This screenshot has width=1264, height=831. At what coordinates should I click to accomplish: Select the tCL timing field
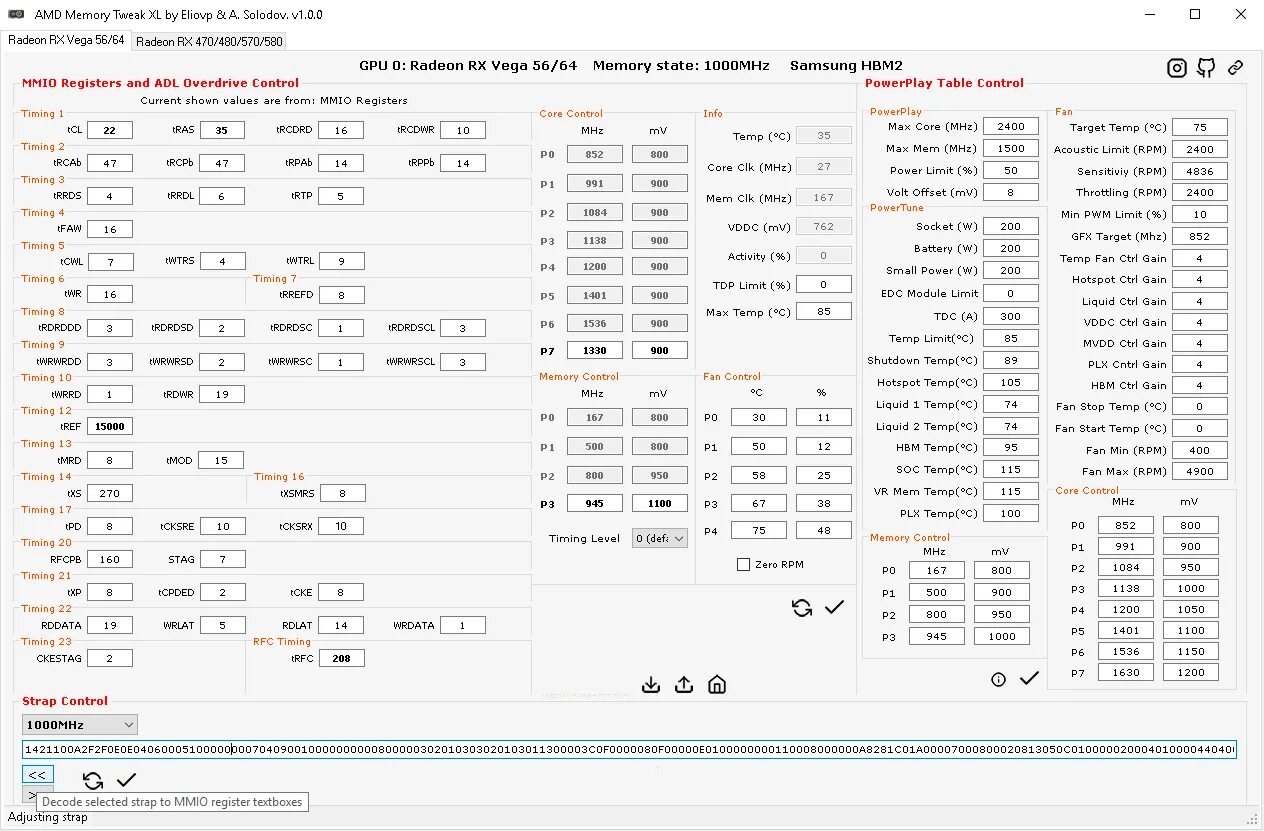(x=110, y=130)
